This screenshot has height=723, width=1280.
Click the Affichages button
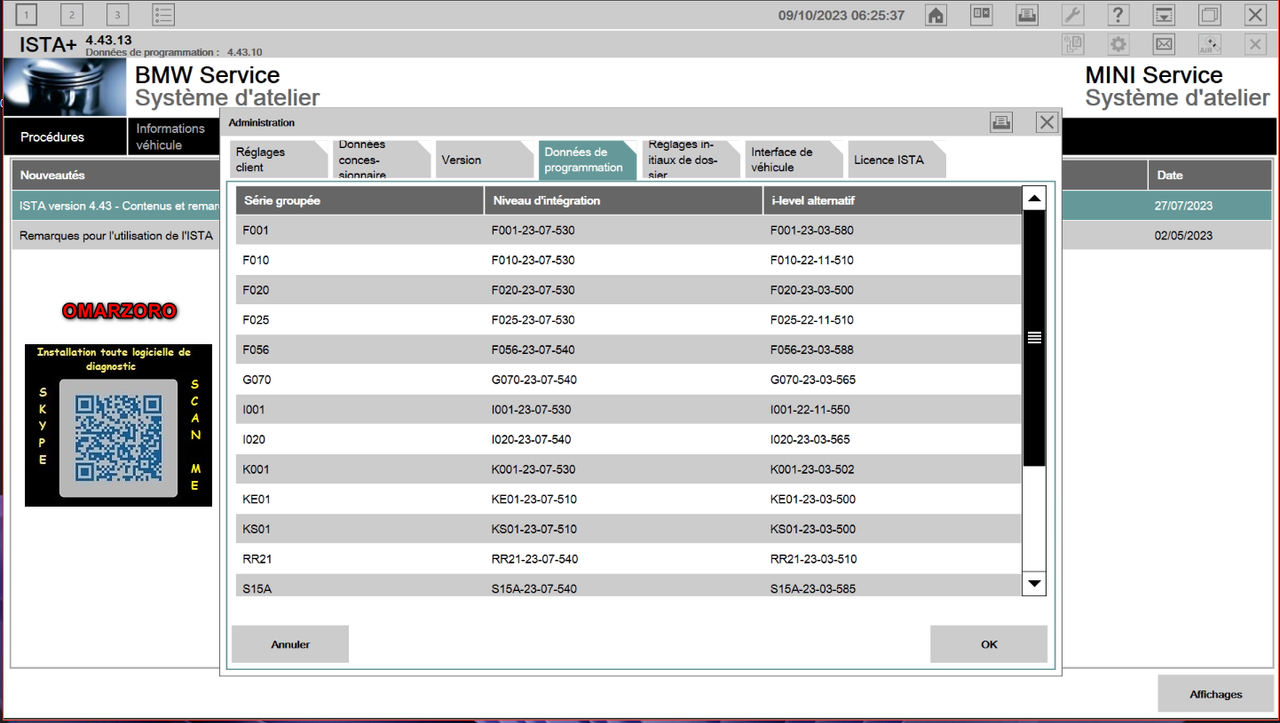click(x=1216, y=694)
